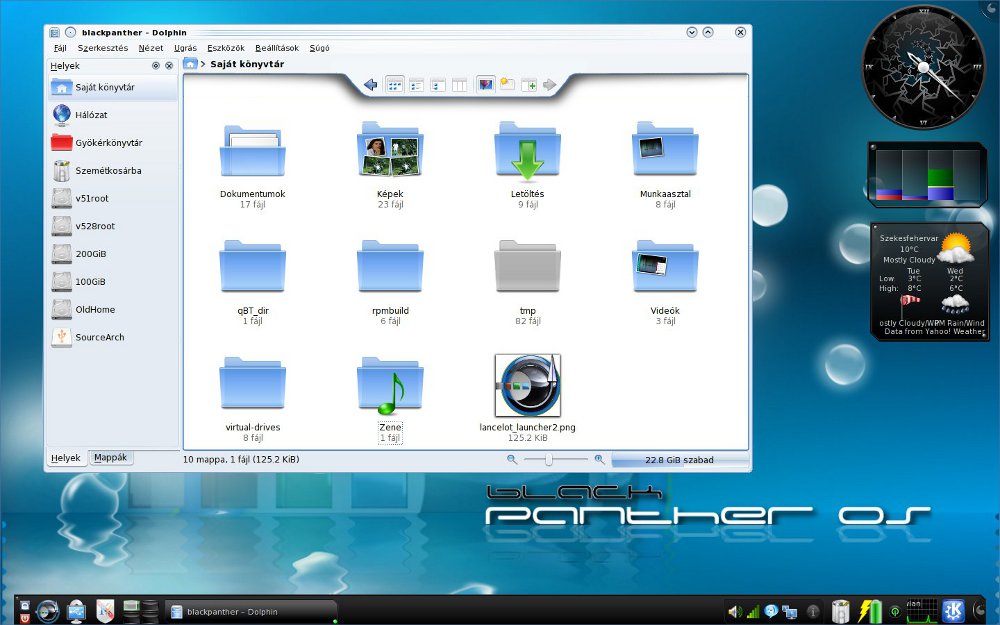Click the zoom out magnifier icon
This screenshot has width=1000, height=625.
(x=511, y=459)
